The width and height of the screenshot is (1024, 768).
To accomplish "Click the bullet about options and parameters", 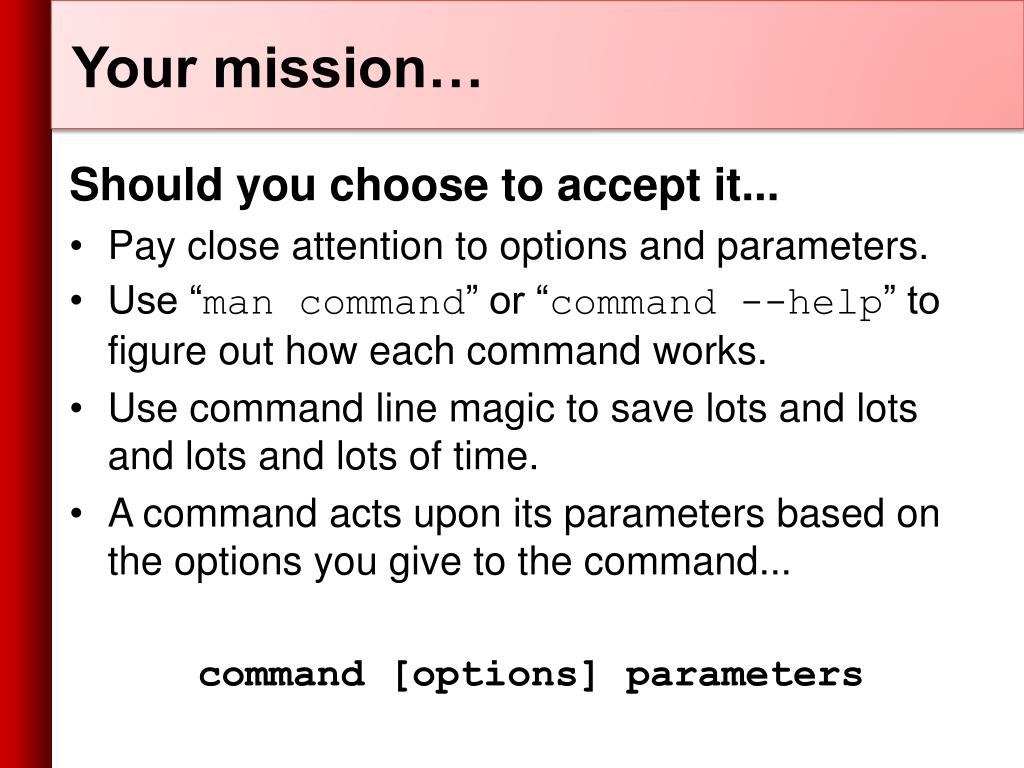I will [518, 247].
